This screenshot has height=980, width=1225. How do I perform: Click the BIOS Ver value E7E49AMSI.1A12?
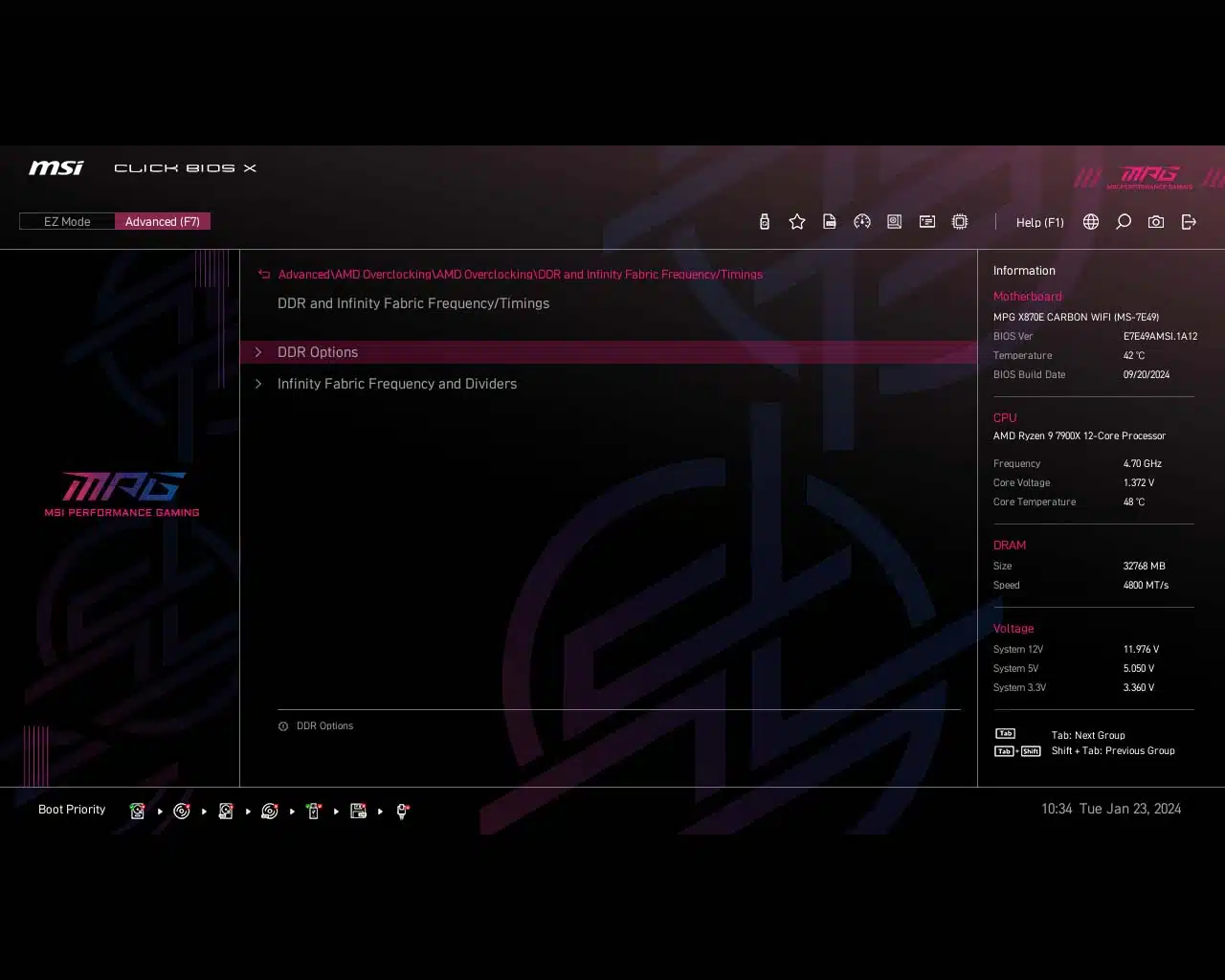tap(1160, 337)
